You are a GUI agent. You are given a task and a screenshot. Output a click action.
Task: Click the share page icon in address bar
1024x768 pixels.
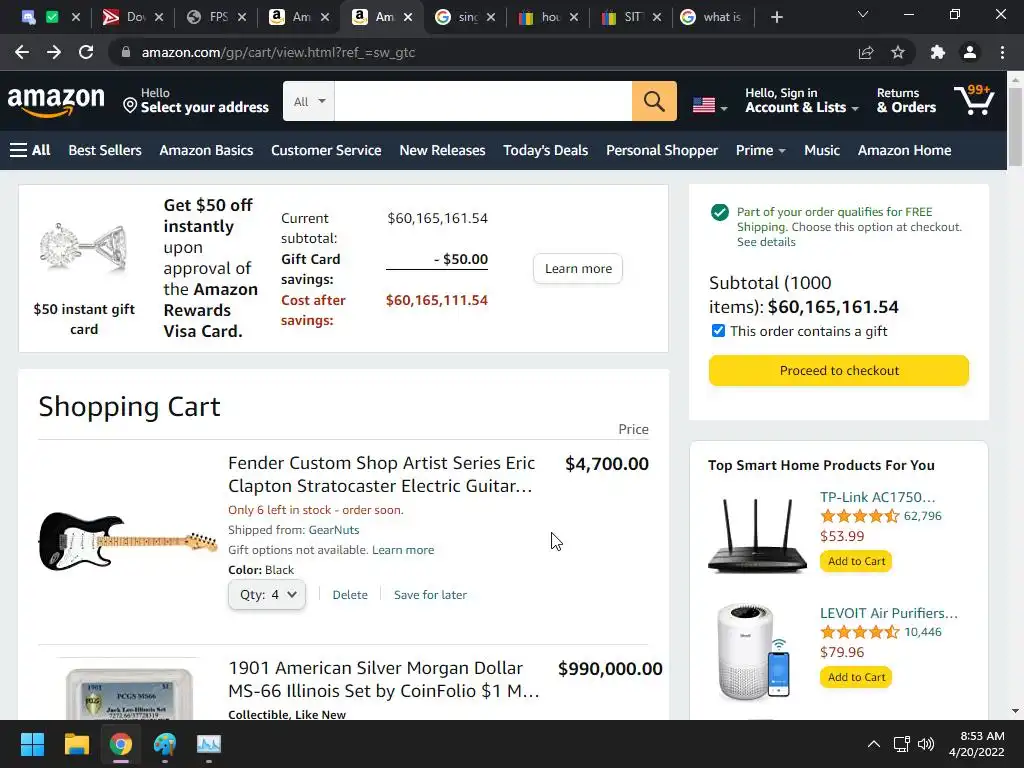866,52
